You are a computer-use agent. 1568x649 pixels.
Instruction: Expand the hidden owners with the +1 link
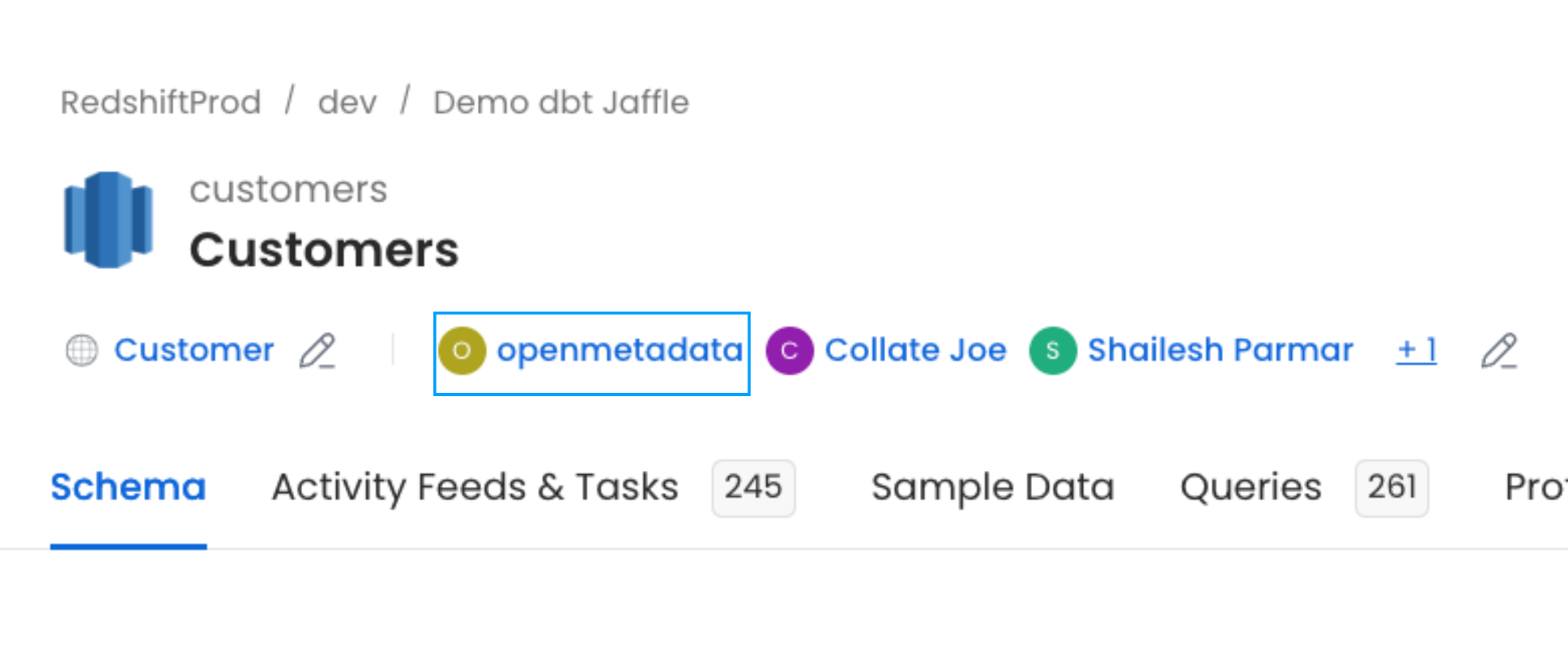coord(1416,350)
